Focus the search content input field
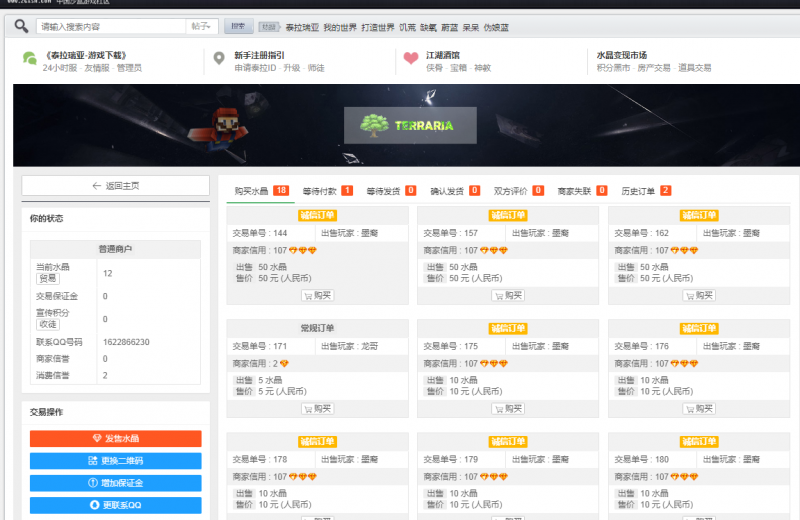Viewport: 800px width, 520px height. tap(111, 27)
